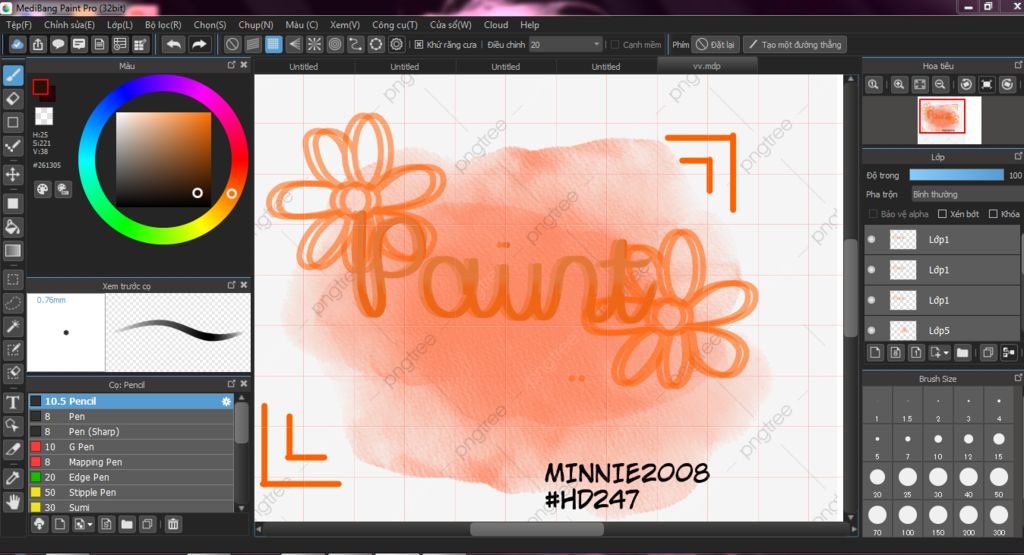This screenshot has width=1024, height=555.
Task: Select the Gradient tool
Action: 13,251
